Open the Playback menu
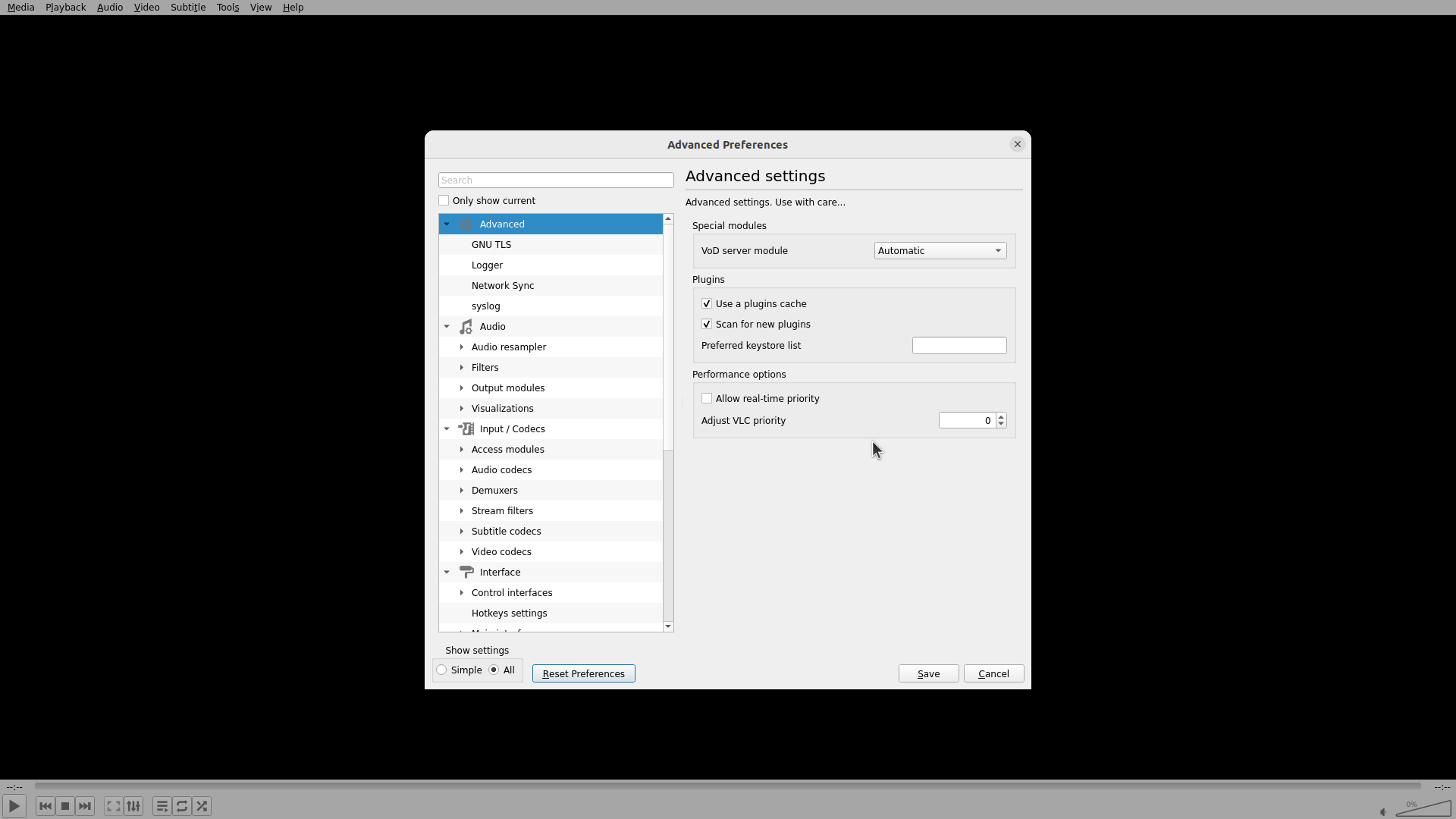The image size is (1456, 819). [x=65, y=7]
